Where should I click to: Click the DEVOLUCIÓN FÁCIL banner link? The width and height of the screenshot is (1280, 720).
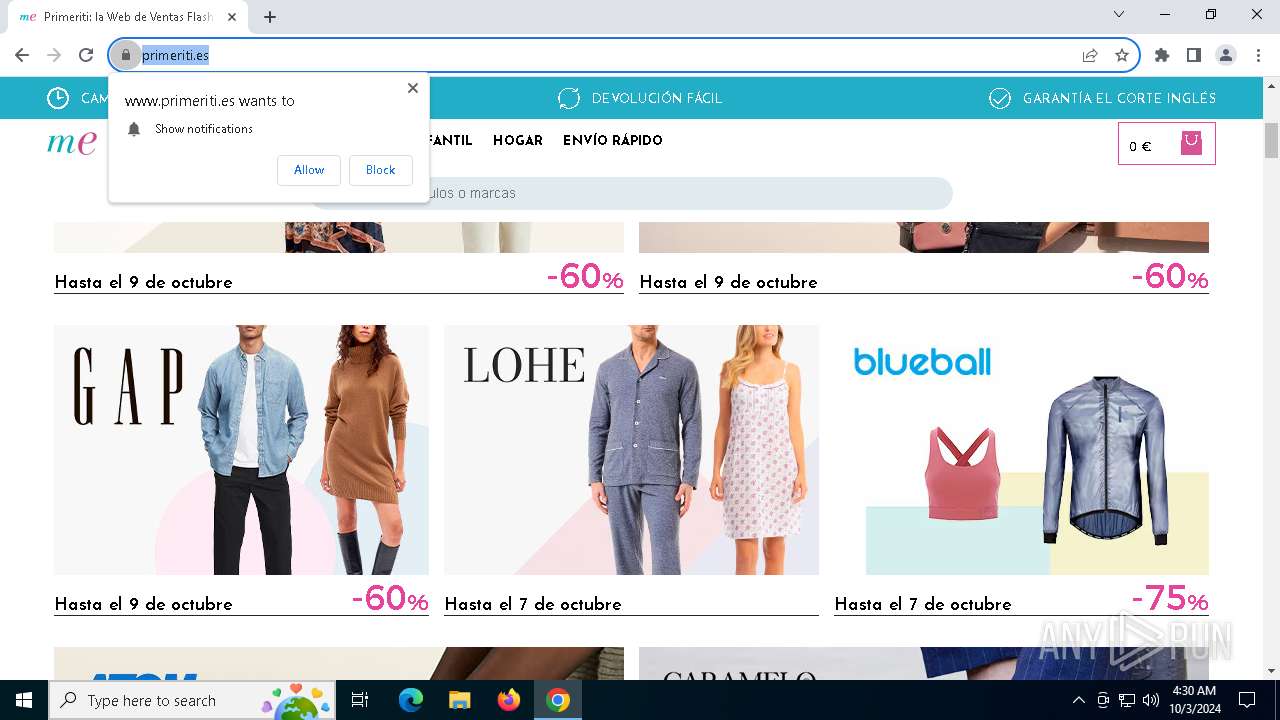click(656, 98)
